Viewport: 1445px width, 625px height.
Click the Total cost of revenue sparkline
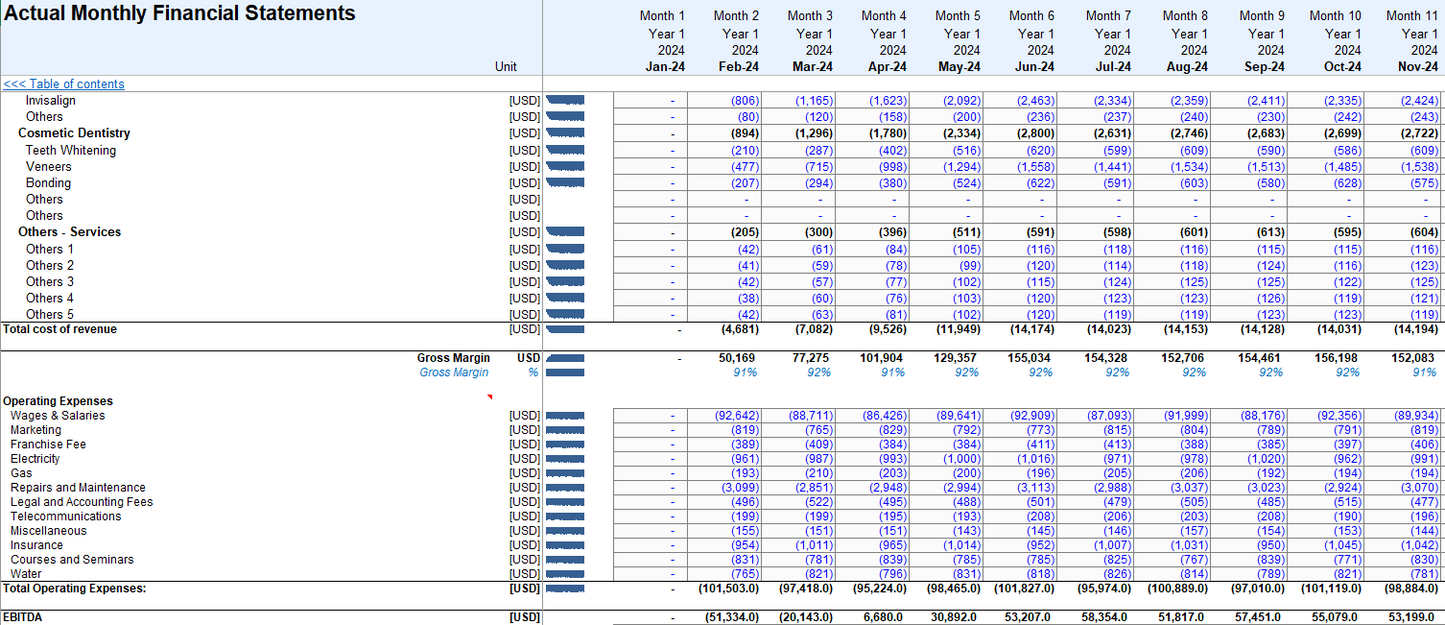tap(565, 329)
